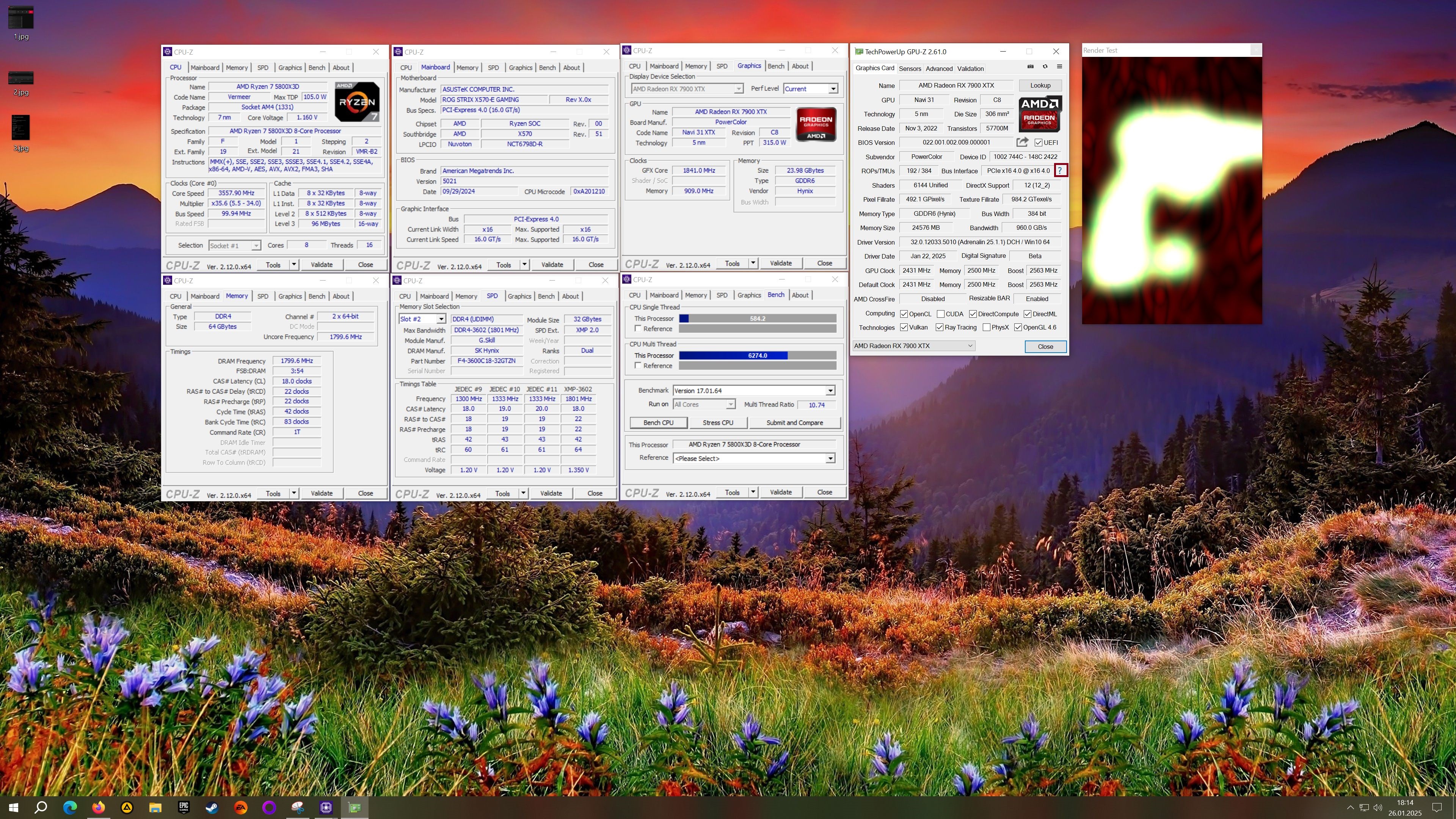1456x819 pixels.
Task: Click the Lookup button in GPU-Z
Action: (1040, 85)
